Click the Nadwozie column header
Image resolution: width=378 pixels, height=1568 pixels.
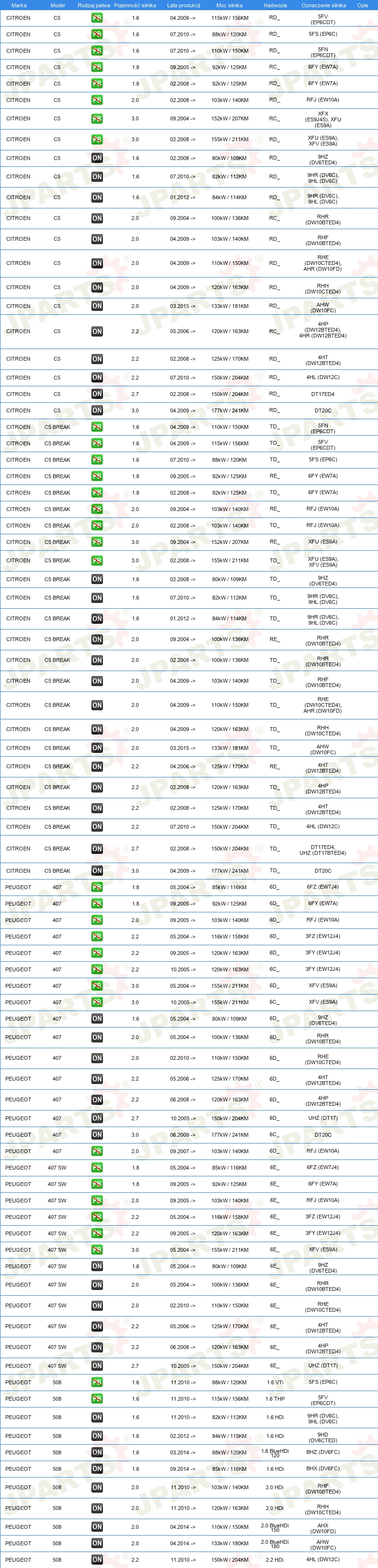pyautogui.click(x=275, y=5)
